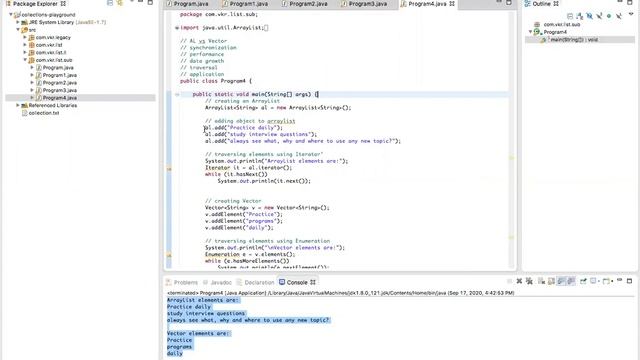Screen dimensions: 640x360
Task: Select Program4.java in Package Explorer
Action: 60,98
